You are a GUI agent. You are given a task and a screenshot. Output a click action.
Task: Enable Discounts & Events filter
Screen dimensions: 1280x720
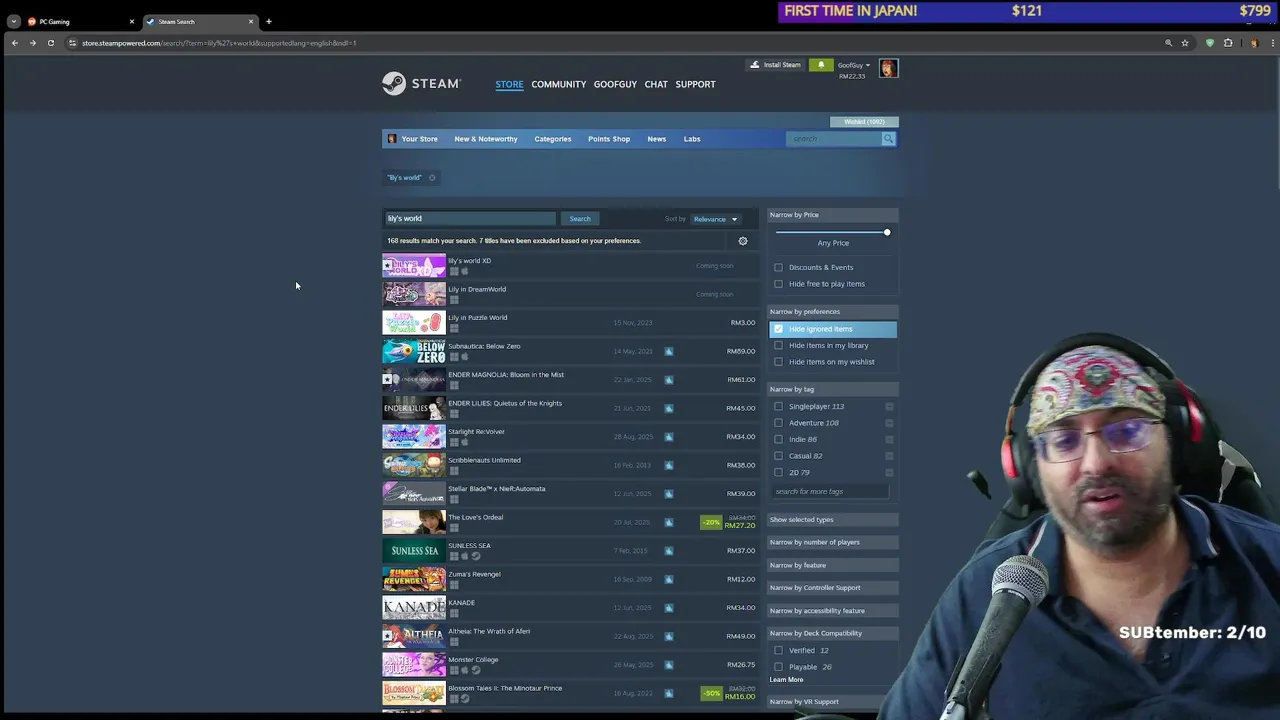point(779,268)
